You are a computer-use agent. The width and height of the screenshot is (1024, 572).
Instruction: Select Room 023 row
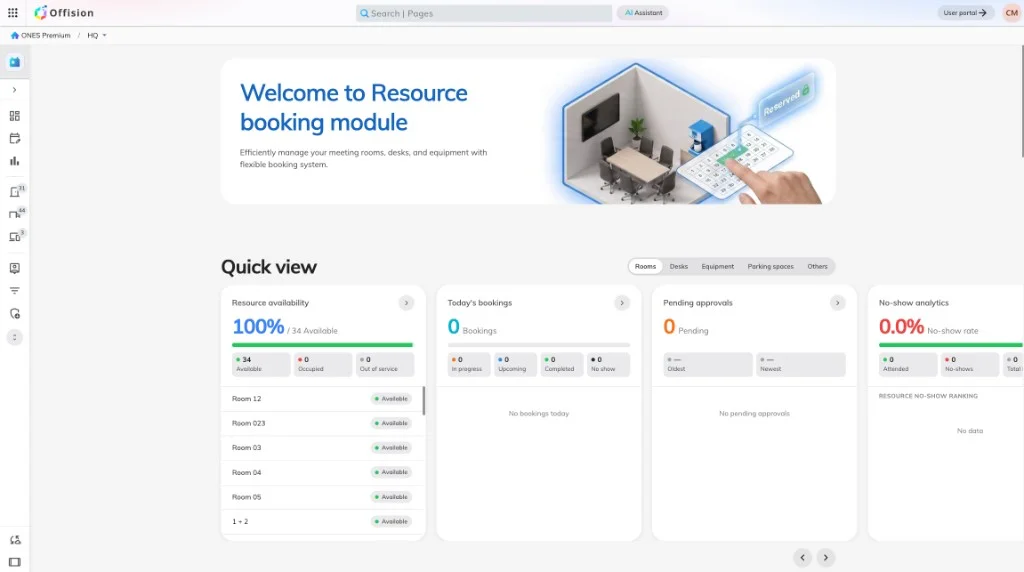pos(323,424)
